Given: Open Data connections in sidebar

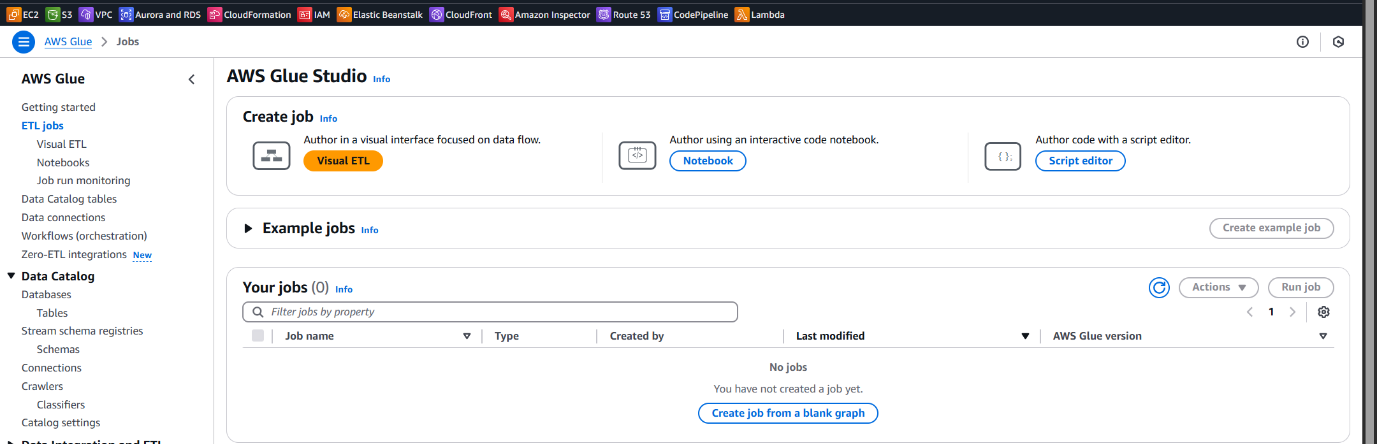Looking at the screenshot, I should pos(63,217).
